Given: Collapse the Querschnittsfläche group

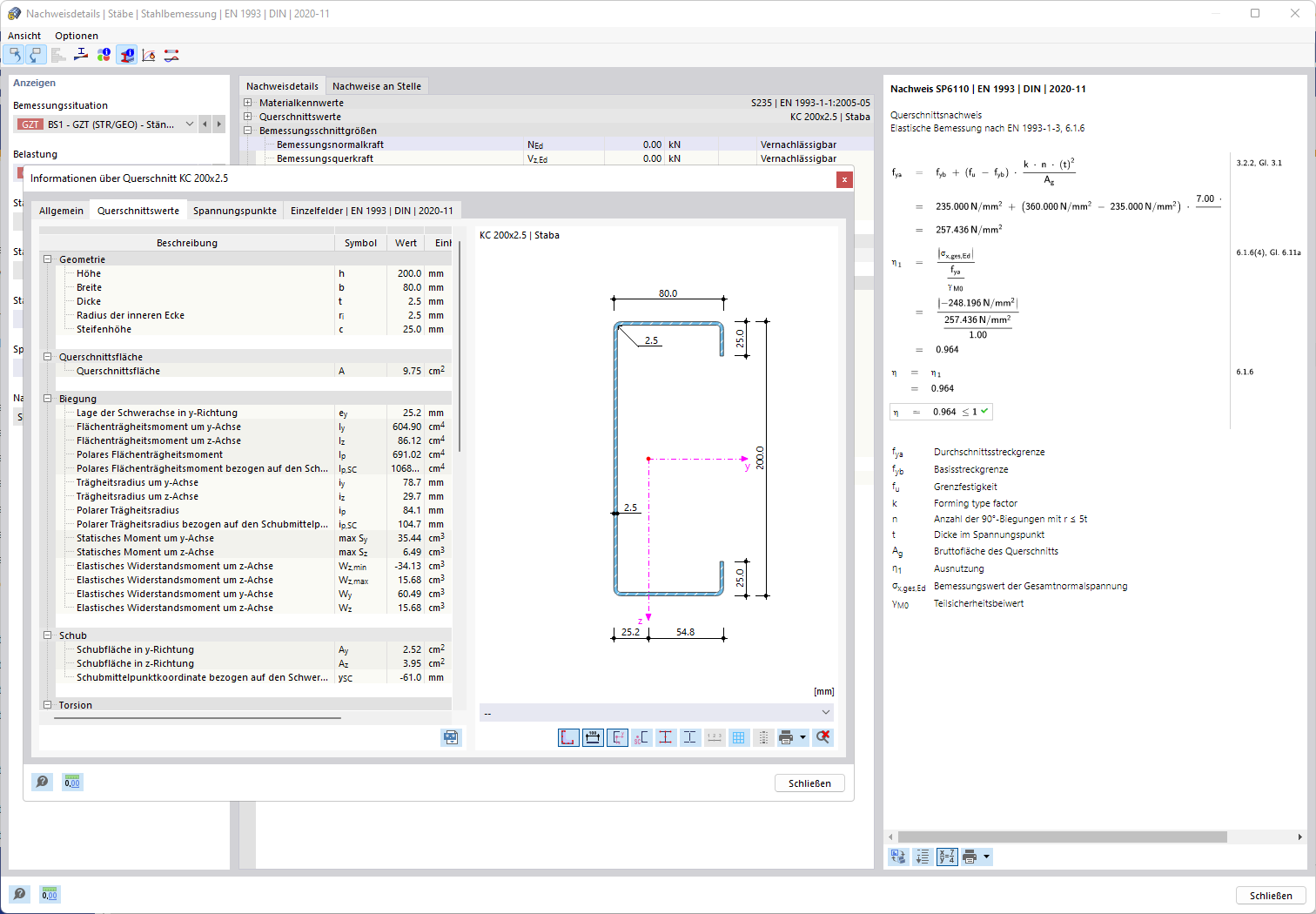Looking at the screenshot, I should click(x=48, y=357).
